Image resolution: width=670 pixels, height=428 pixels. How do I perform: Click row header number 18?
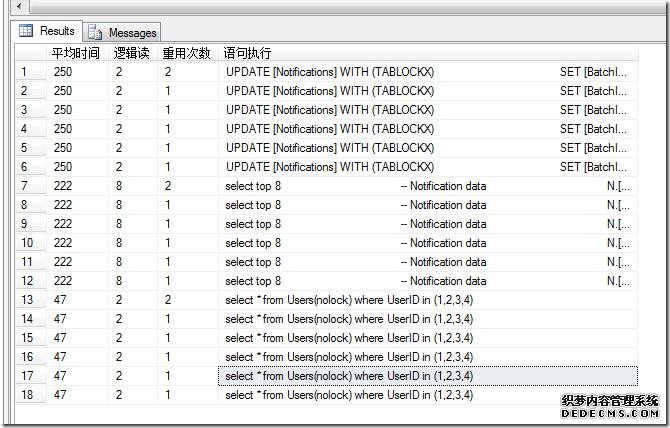[27, 395]
